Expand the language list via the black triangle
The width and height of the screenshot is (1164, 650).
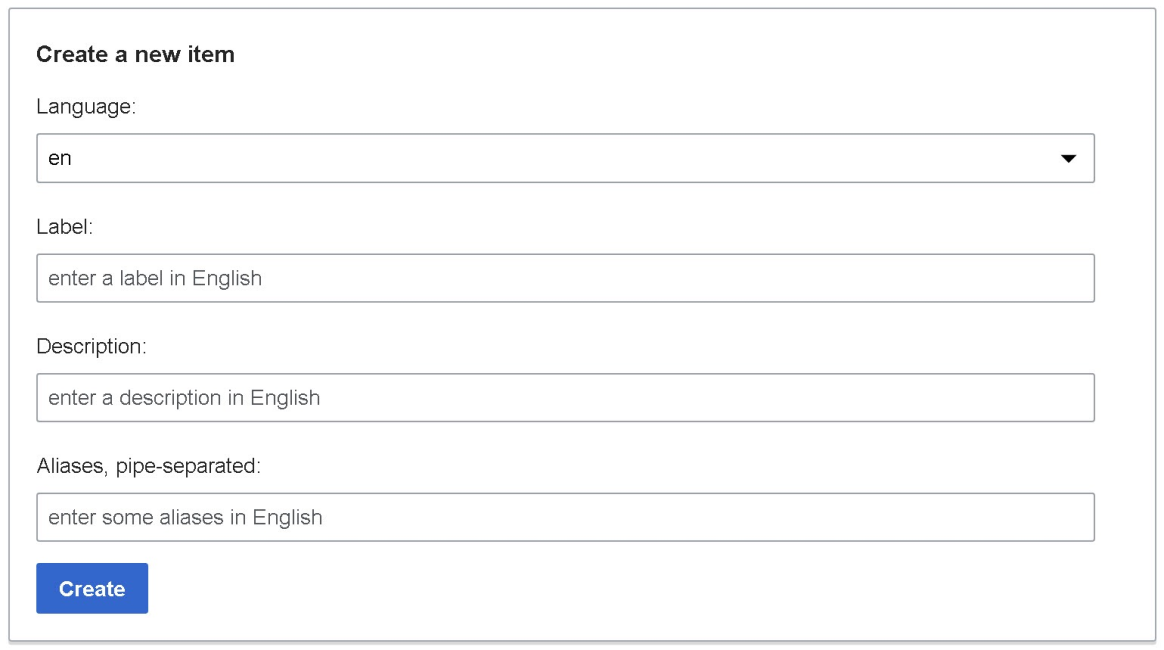(1068, 159)
